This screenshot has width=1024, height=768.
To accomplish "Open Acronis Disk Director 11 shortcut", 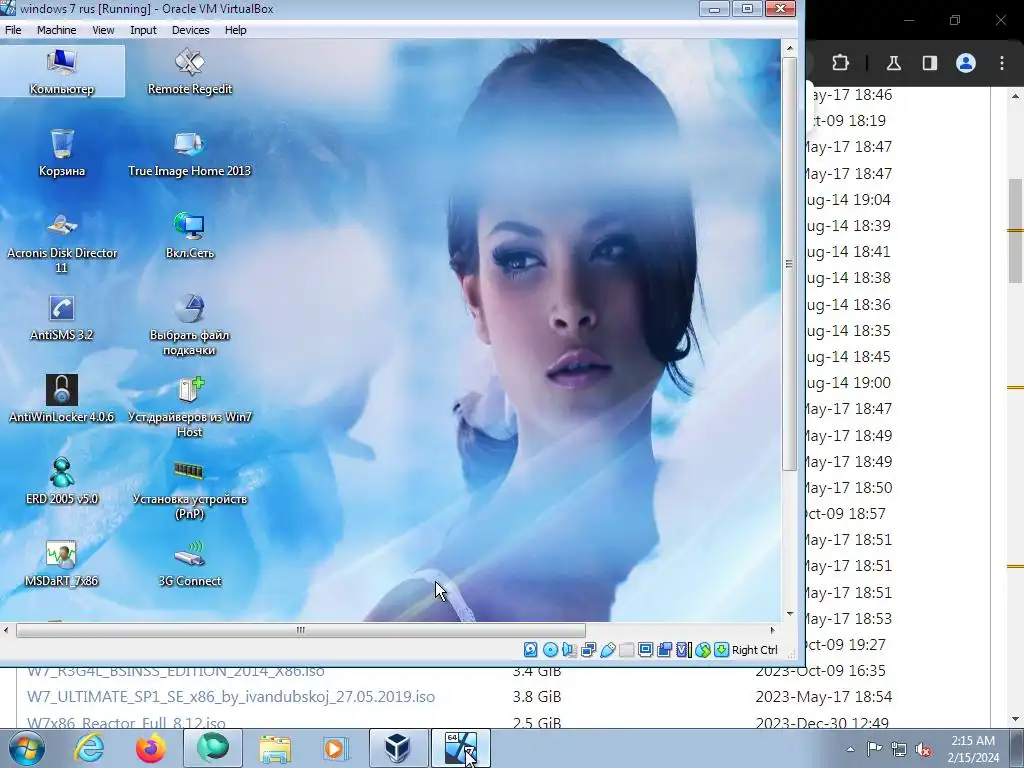I will tap(62, 243).
